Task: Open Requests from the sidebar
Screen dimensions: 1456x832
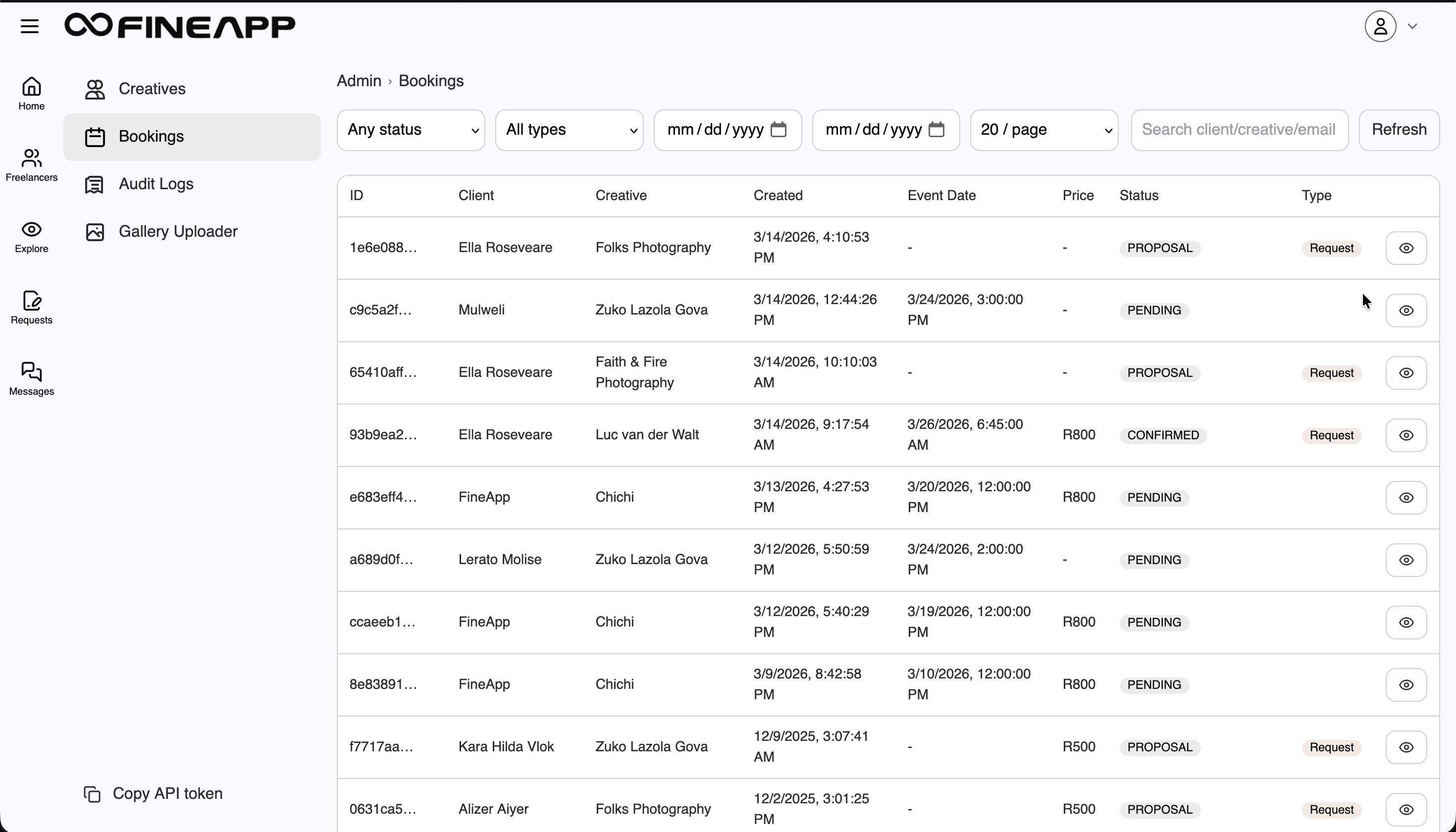Action: tap(31, 308)
